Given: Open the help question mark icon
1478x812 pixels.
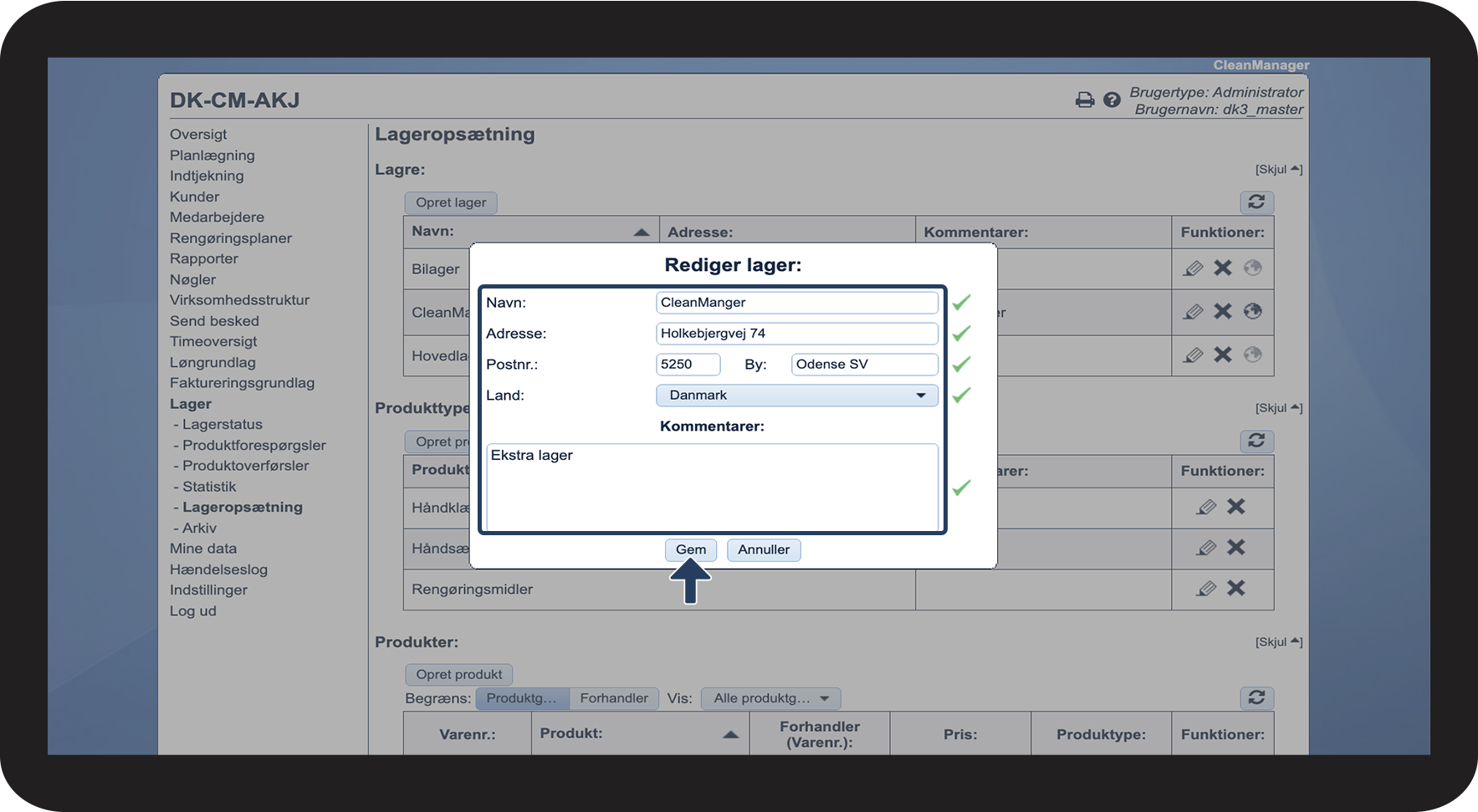Looking at the screenshot, I should [1112, 100].
